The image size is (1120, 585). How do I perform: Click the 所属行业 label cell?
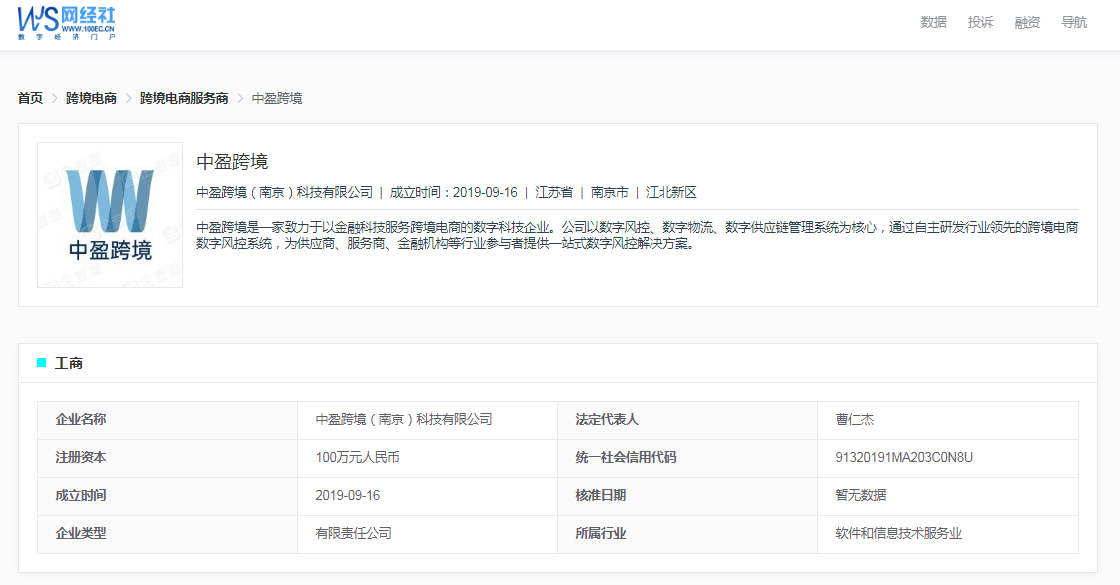(x=687, y=534)
